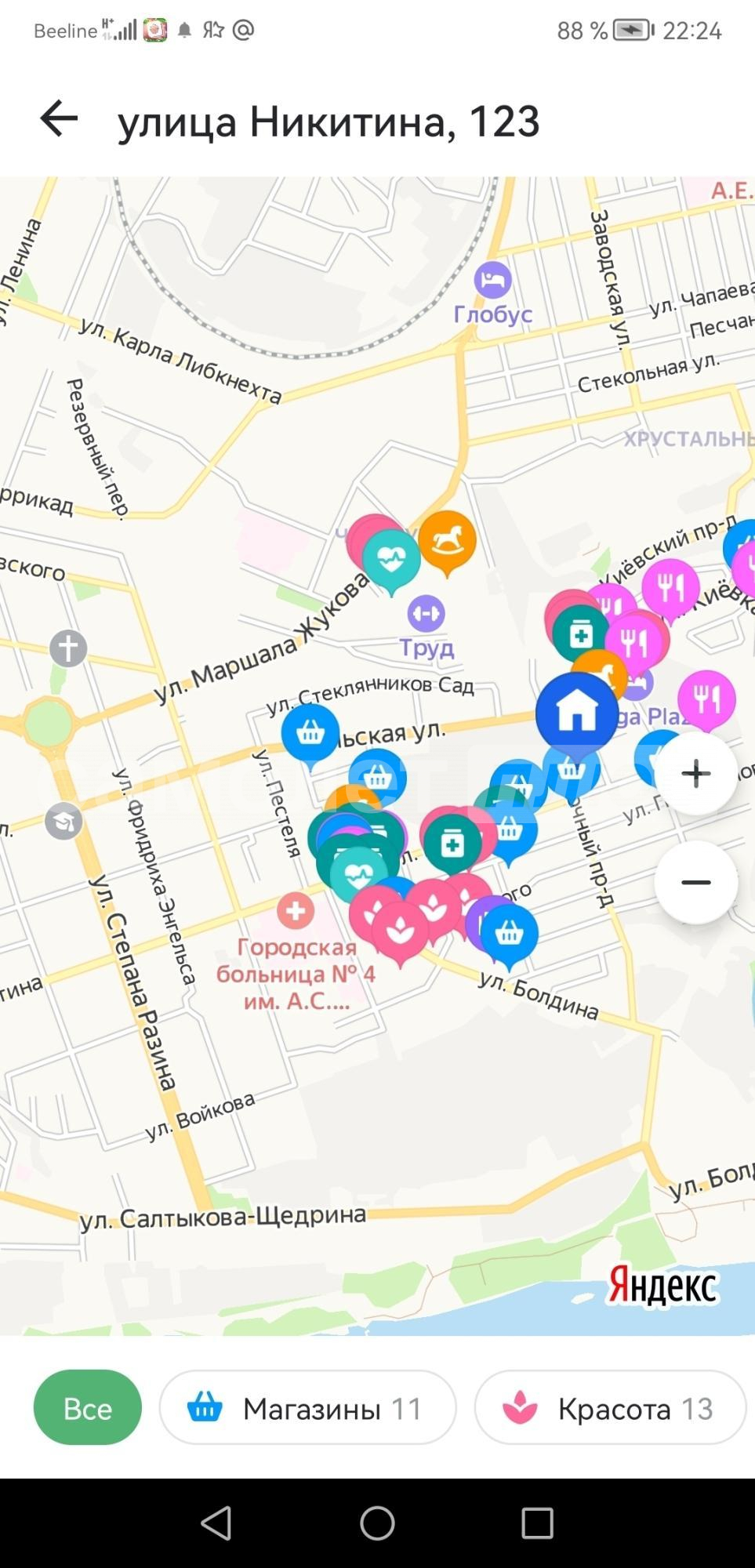Select the Все filter chip
755x1568 pixels.
tap(88, 1408)
